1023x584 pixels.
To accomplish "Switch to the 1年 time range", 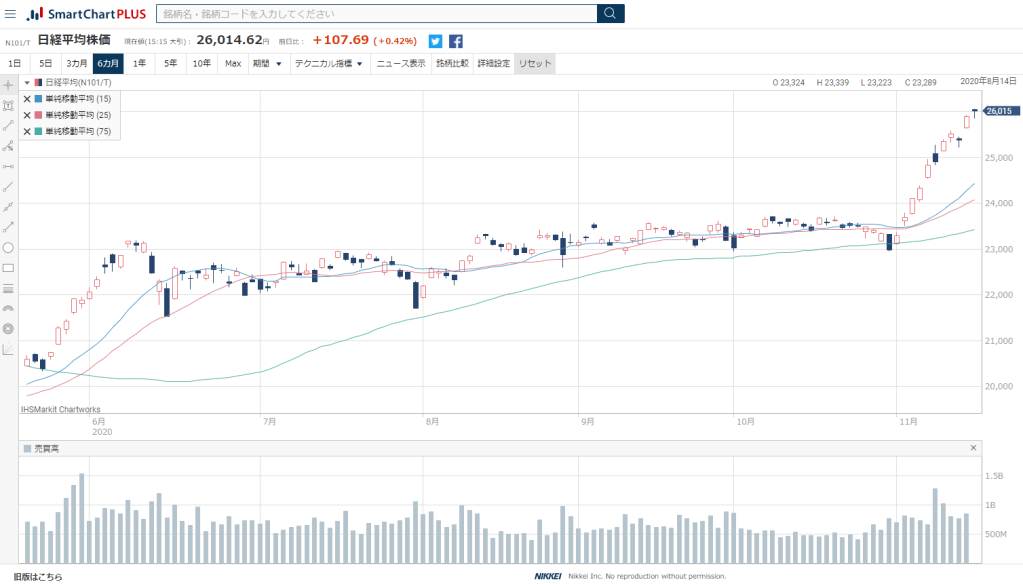I will (x=139, y=63).
